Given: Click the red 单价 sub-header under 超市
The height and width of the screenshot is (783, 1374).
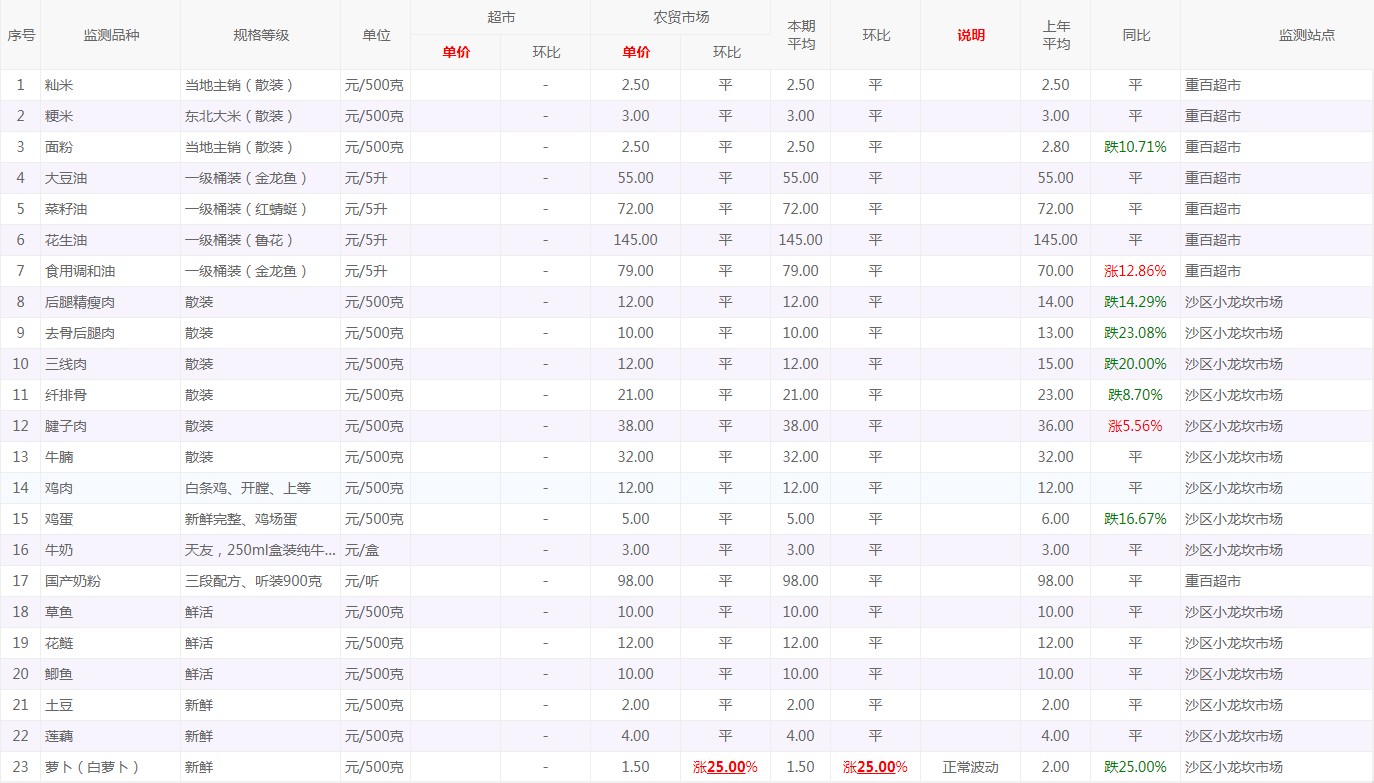Looking at the screenshot, I should (x=456, y=52).
